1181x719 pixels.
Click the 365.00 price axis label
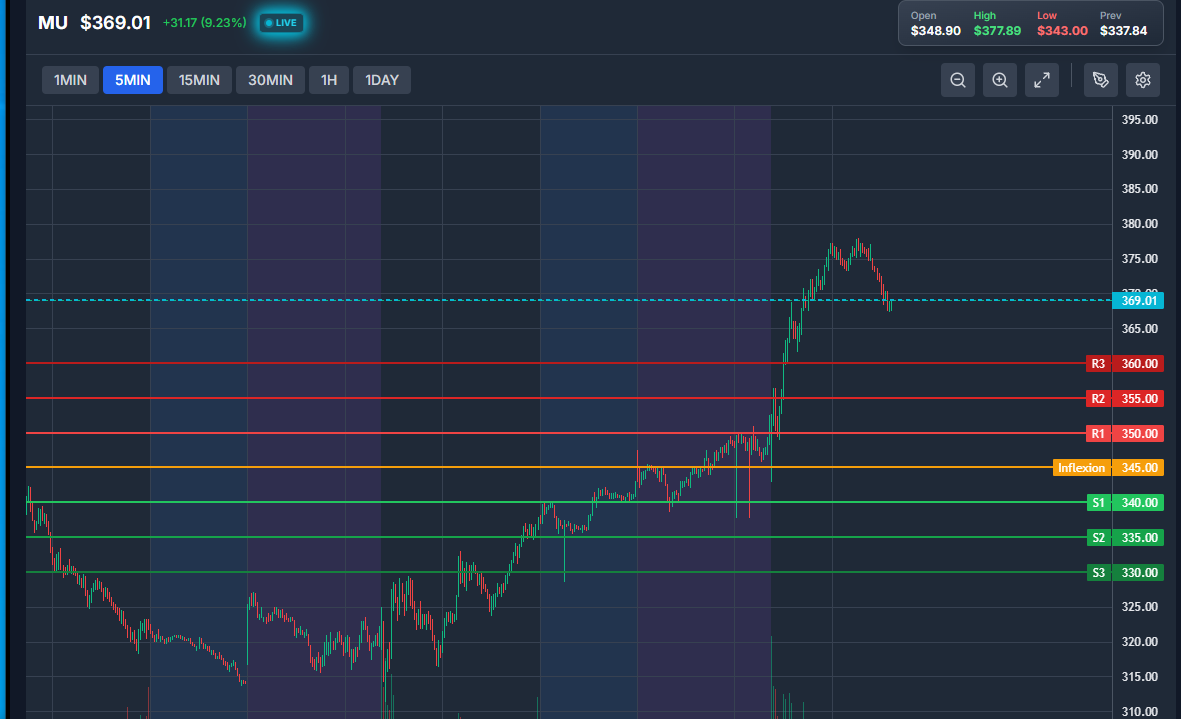click(x=1140, y=328)
